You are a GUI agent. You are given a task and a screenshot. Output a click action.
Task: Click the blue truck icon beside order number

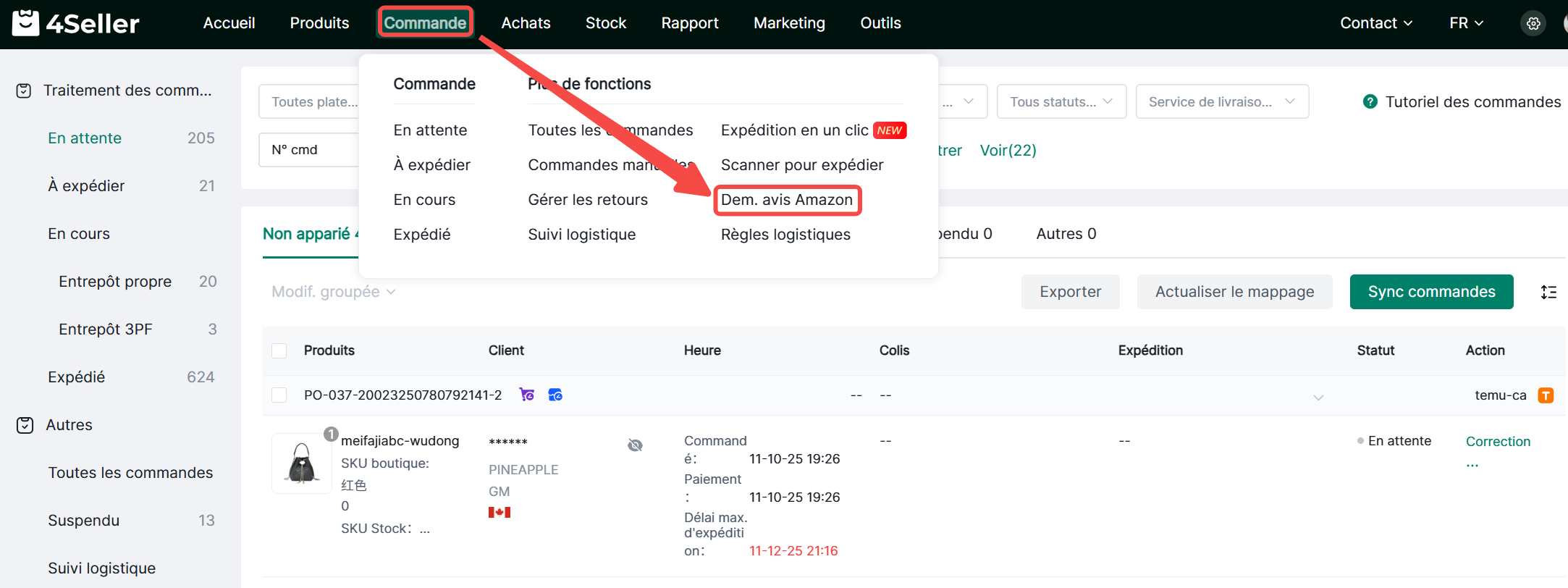pos(555,395)
